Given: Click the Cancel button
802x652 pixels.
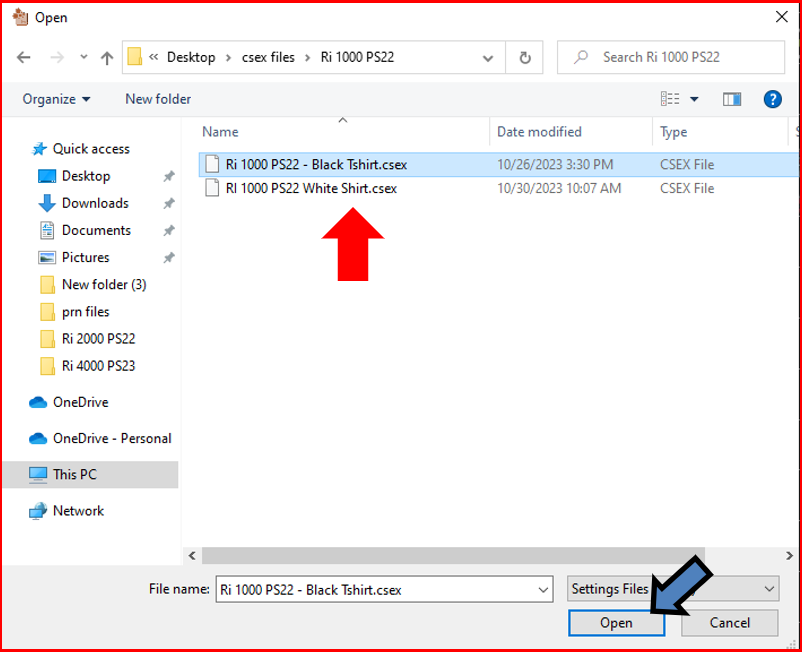Looking at the screenshot, I should (729, 623).
